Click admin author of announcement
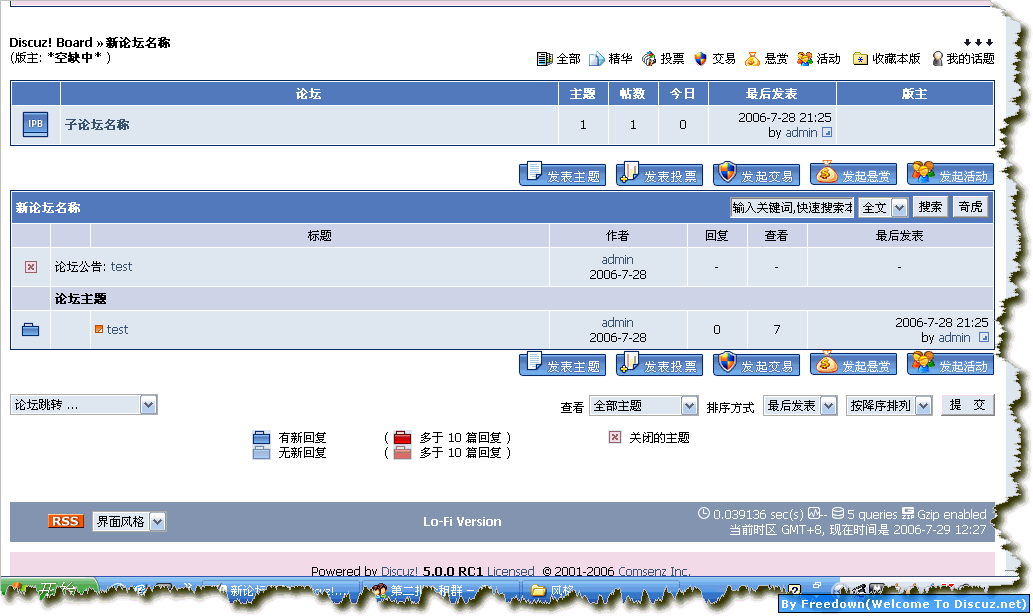This screenshot has height=616, width=1033. click(x=617, y=260)
